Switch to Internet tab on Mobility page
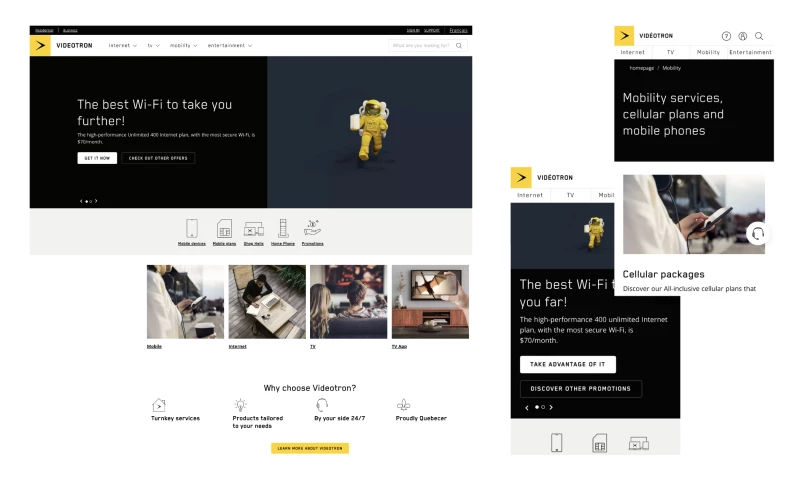The height and width of the screenshot is (480, 800). 633,52
